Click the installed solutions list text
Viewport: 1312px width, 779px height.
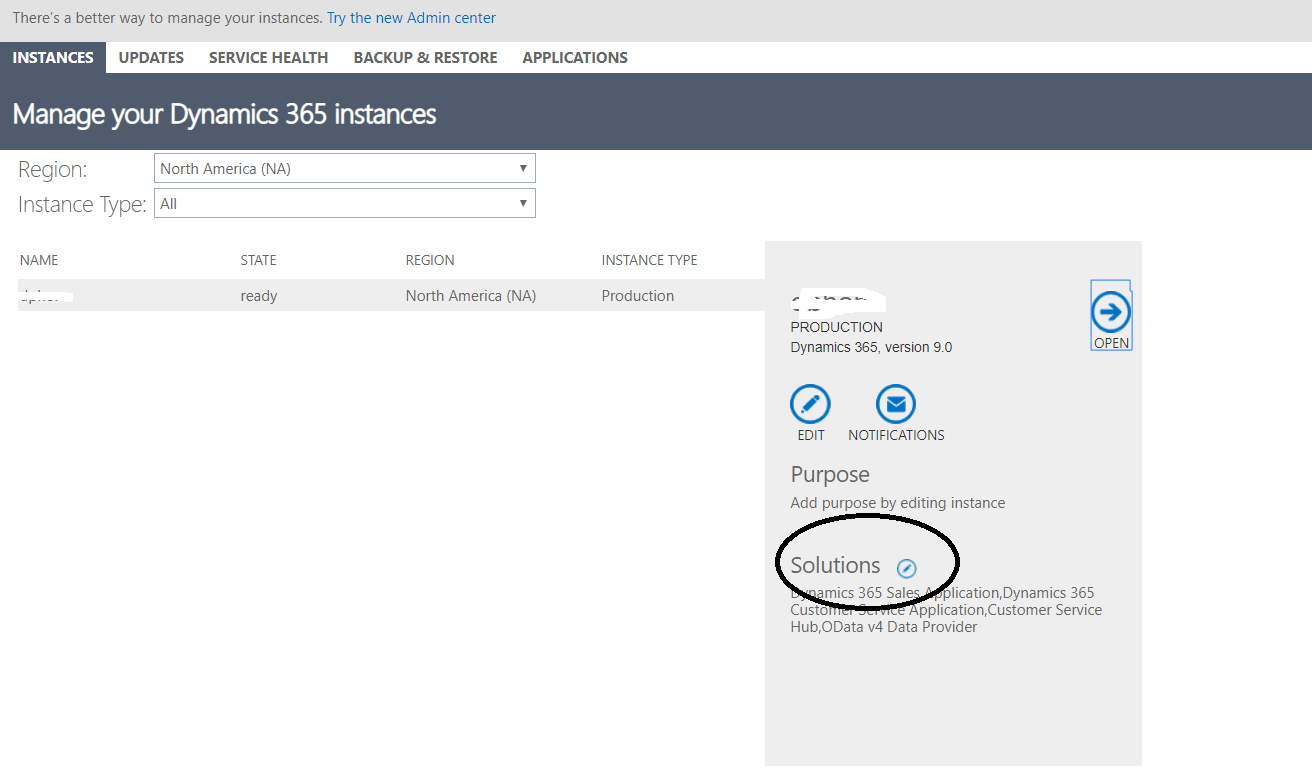click(x=945, y=610)
